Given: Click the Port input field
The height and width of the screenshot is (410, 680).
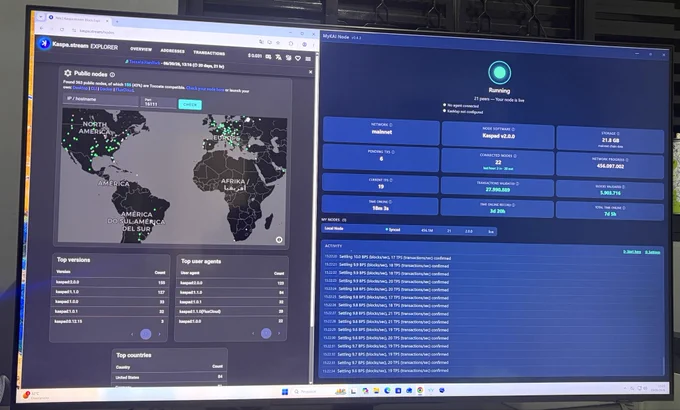Looking at the screenshot, I should click(158, 102).
